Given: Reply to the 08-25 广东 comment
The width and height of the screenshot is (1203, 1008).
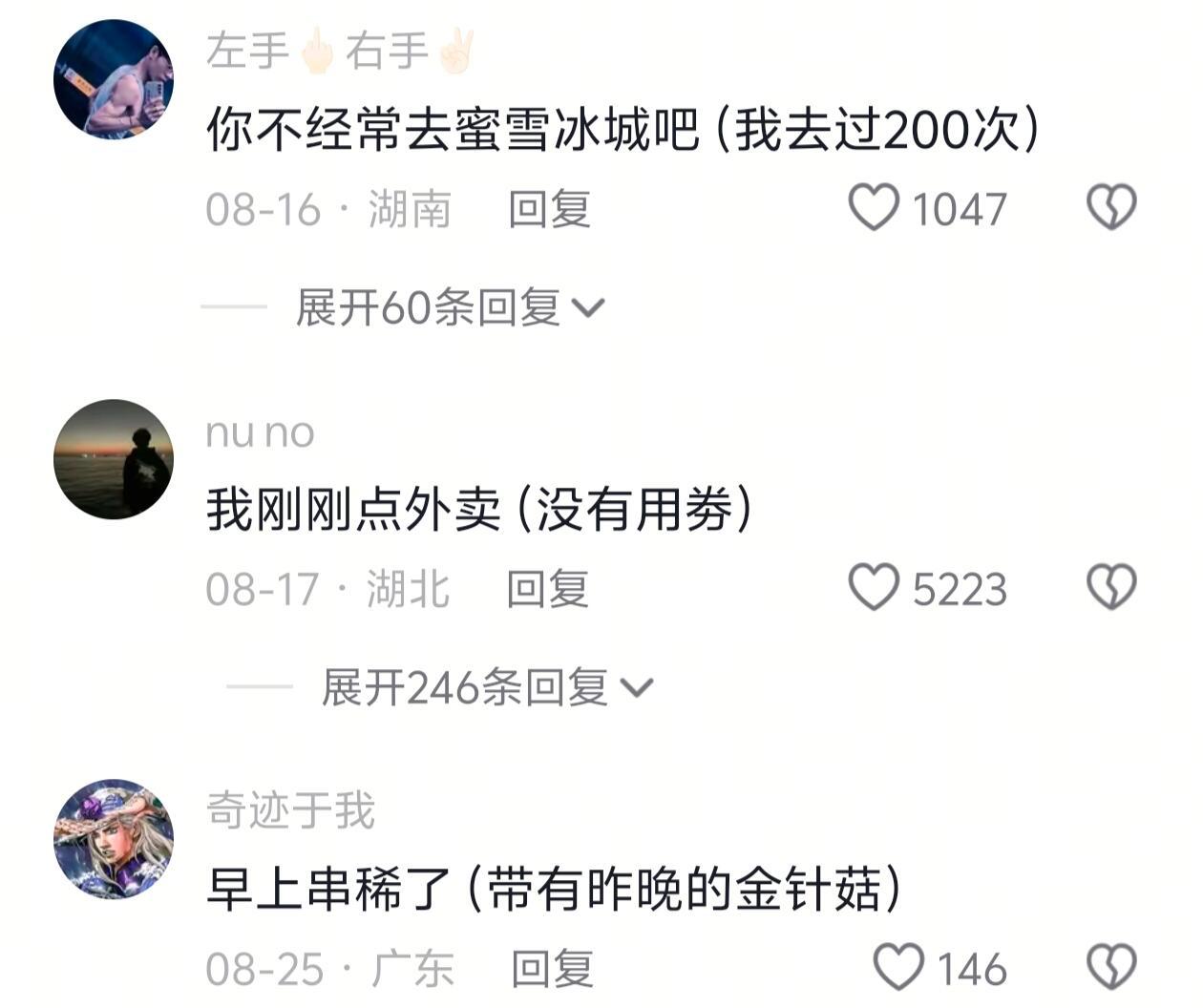Looking at the screenshot, I should (552, 969).
